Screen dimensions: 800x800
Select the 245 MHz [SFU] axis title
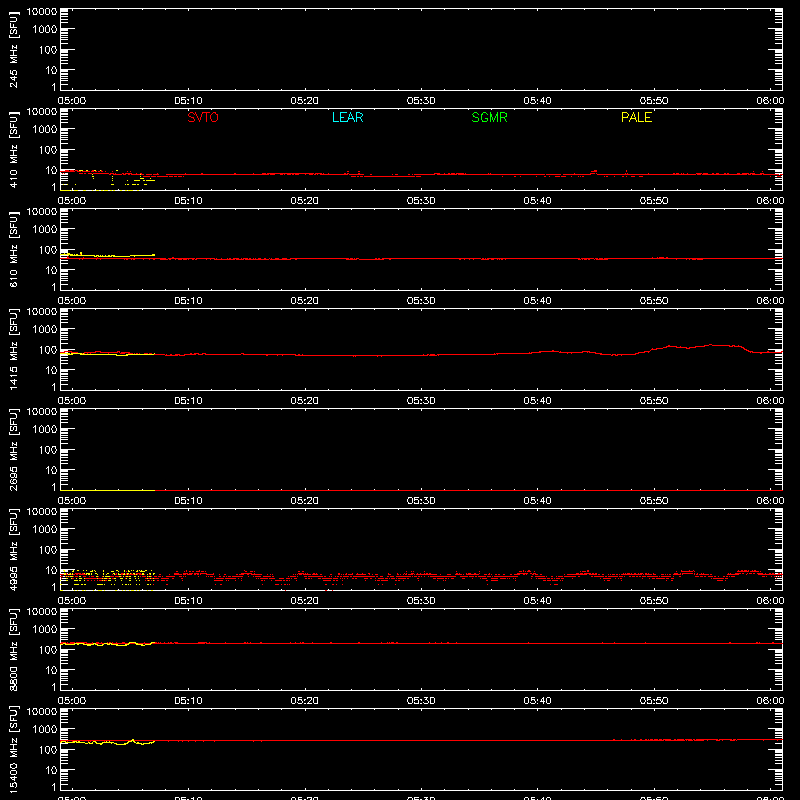pos(13,49)
